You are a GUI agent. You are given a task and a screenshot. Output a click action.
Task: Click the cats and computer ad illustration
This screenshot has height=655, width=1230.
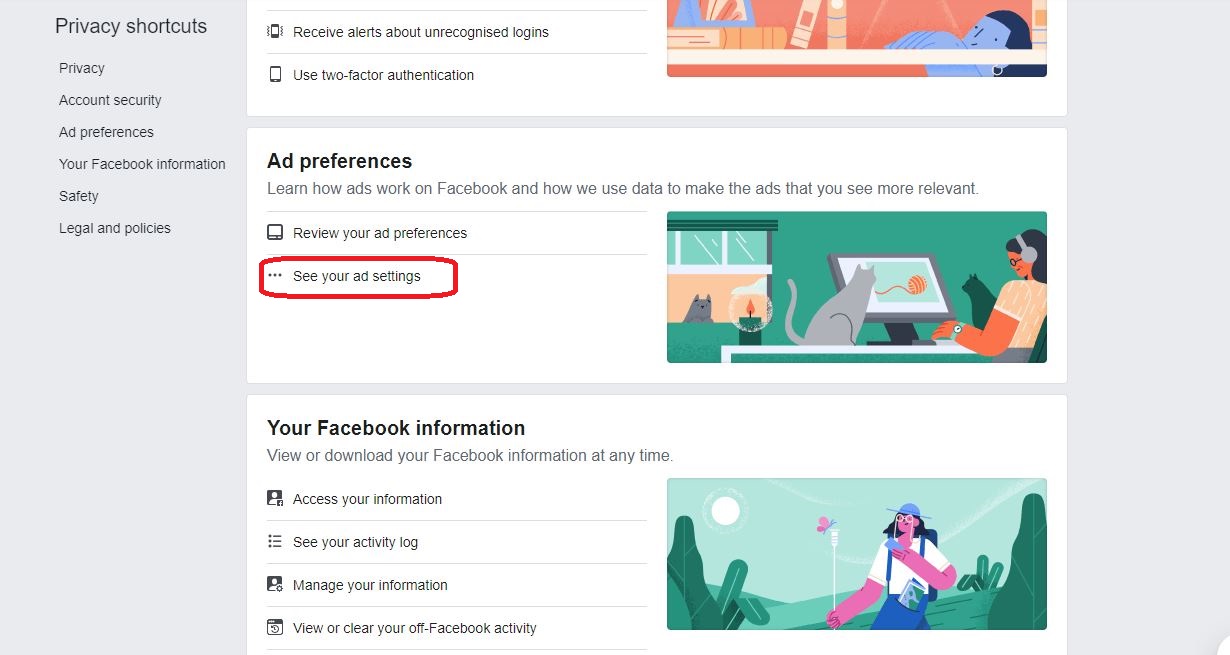pyautogui.click(x=856, y=287)
